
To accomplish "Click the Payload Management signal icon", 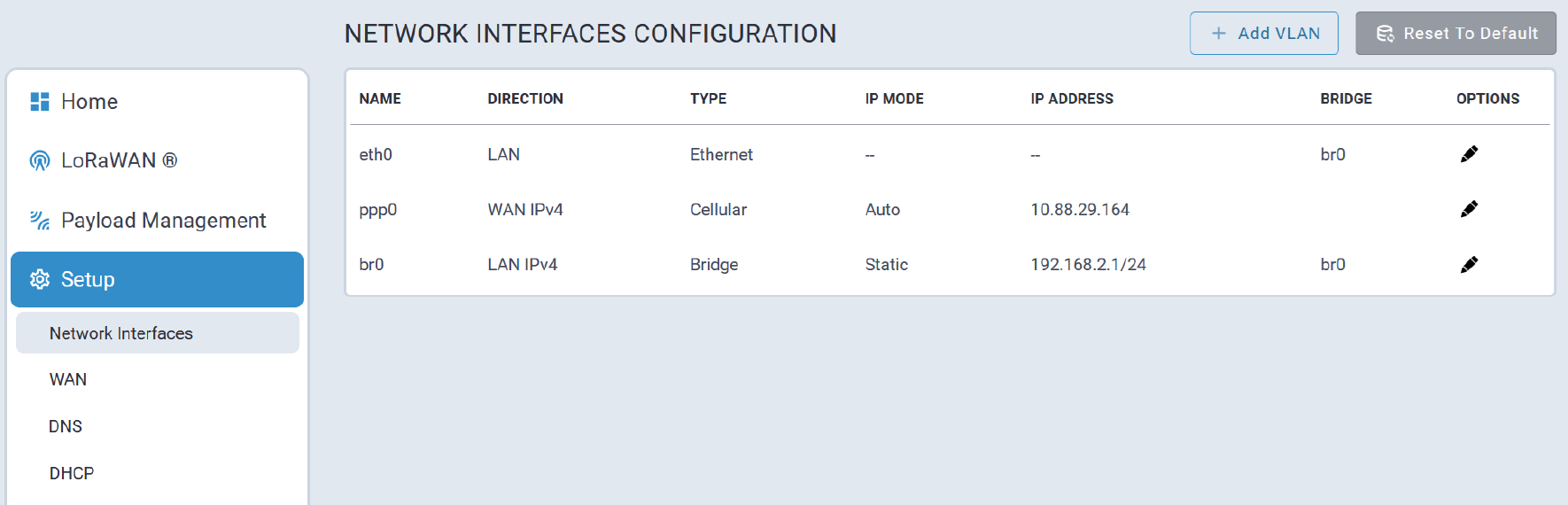I will pos(40,221).
